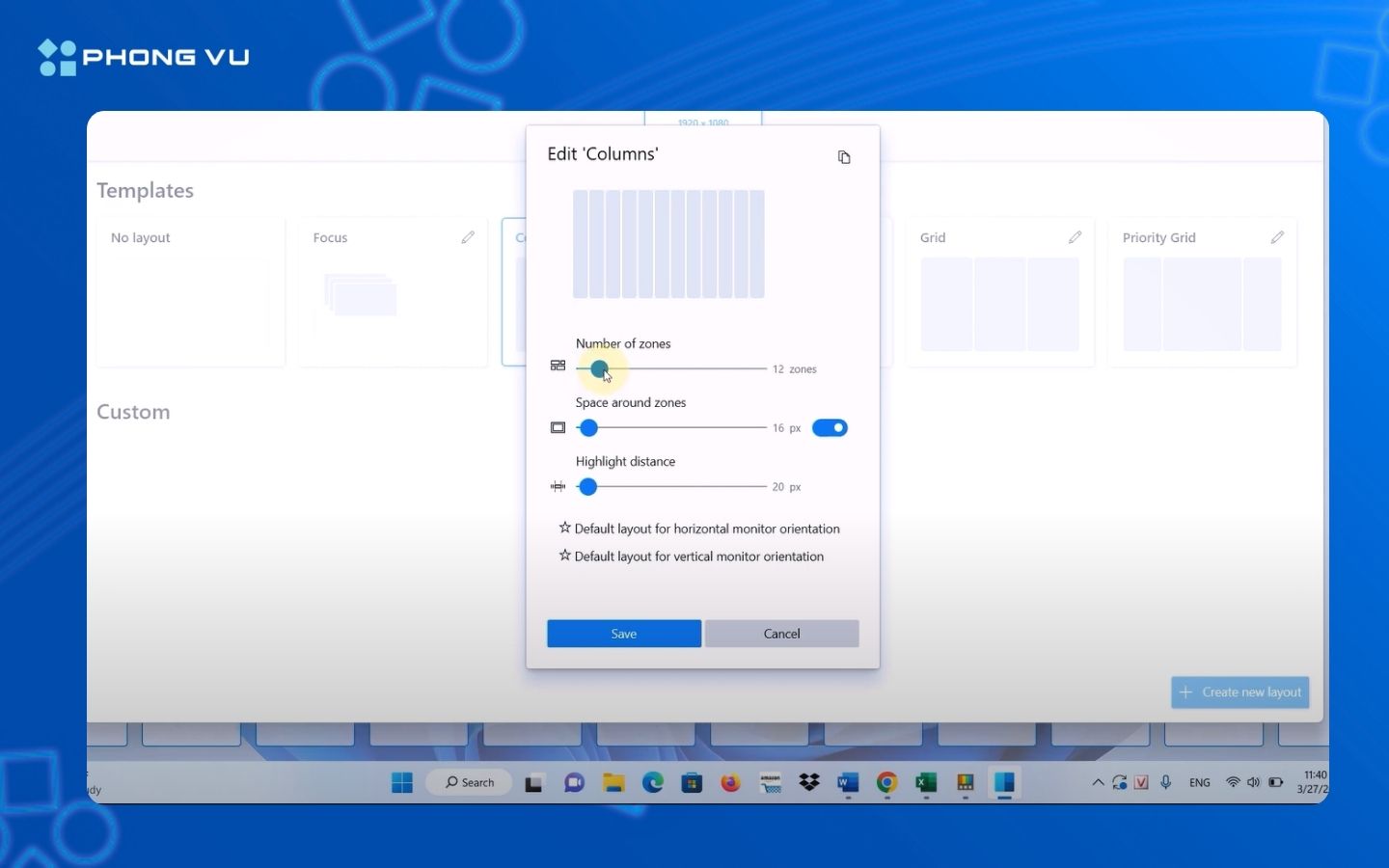
Task: Open the Windows Start menu
Action: pos(402,783)
